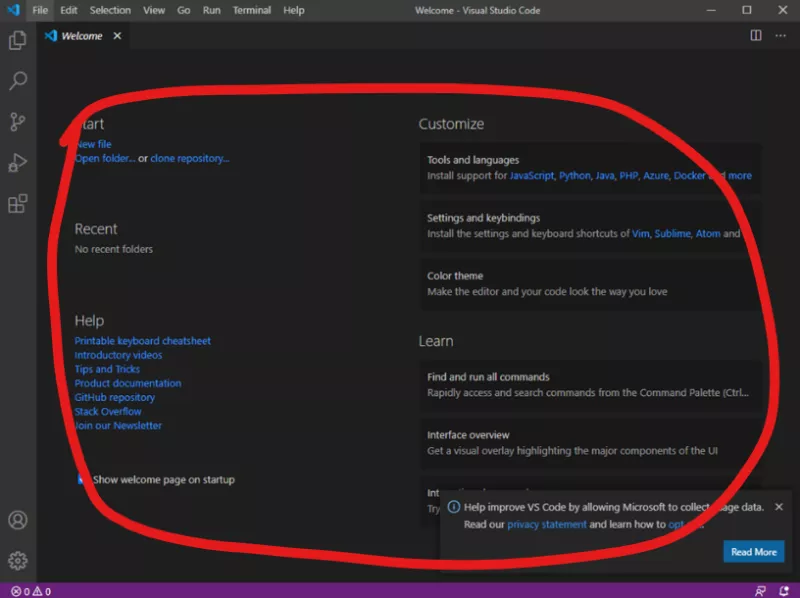Image resolution: width=800 pixels, height=598 pixels.
Task: Click the info icon in notification
Action: (454, 507)
